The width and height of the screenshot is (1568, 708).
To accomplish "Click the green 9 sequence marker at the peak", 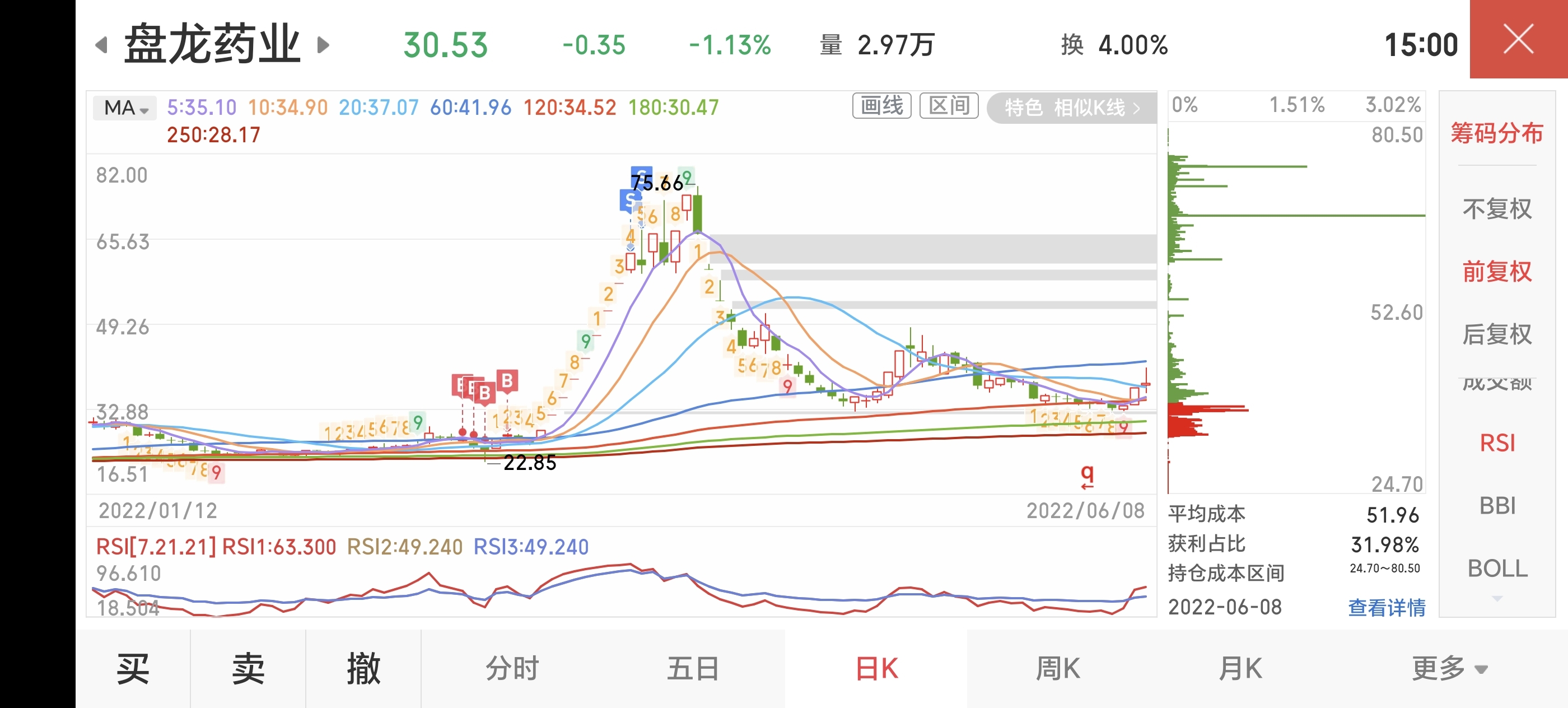I will (x=687, y=177).
